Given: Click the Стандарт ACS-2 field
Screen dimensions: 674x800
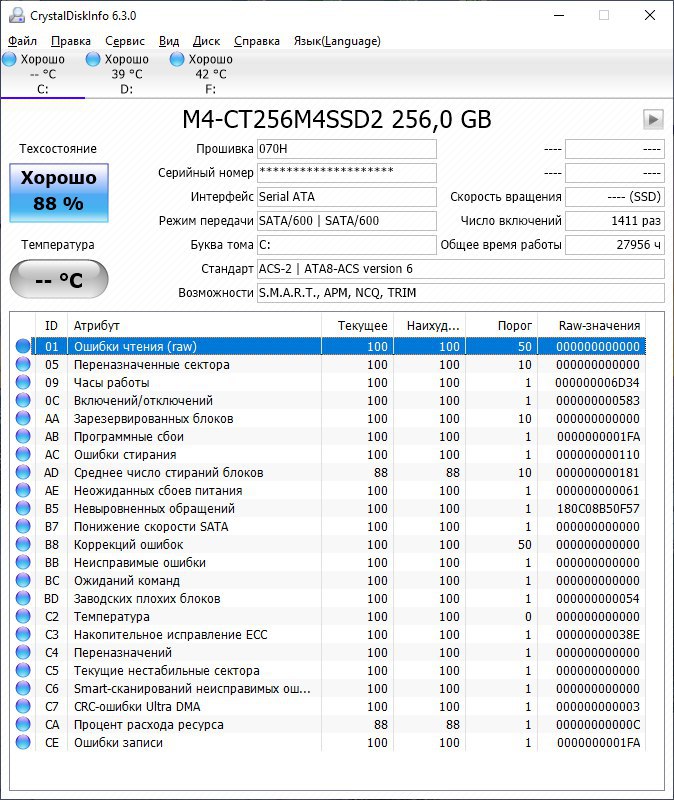Looking at the screenshot, I should [460, 269].
